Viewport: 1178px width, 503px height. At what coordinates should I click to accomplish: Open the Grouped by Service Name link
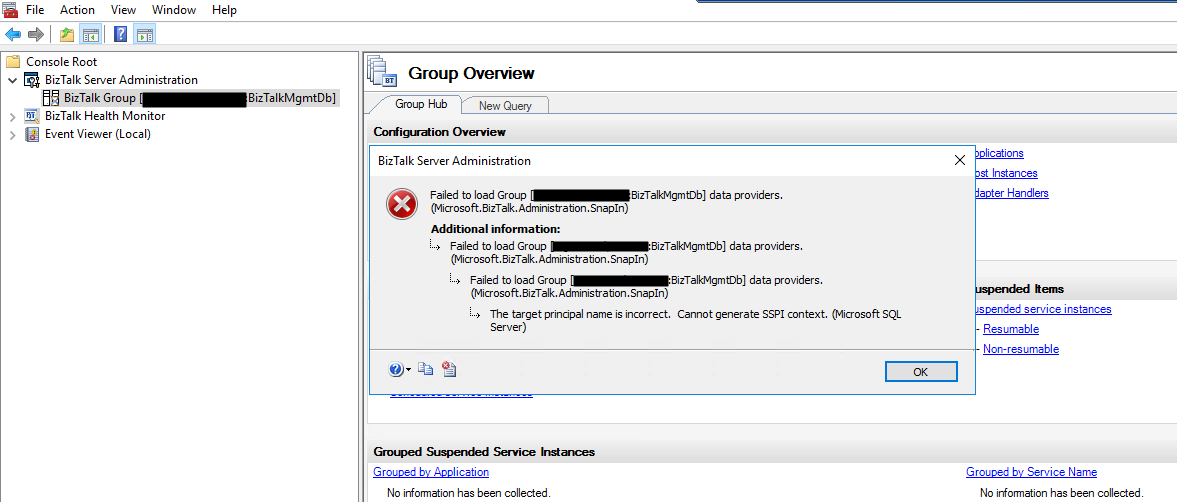click(1031, 472)
